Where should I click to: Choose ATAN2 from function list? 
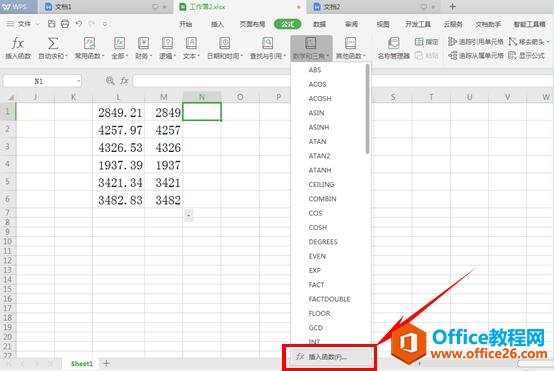click(319, 156)
